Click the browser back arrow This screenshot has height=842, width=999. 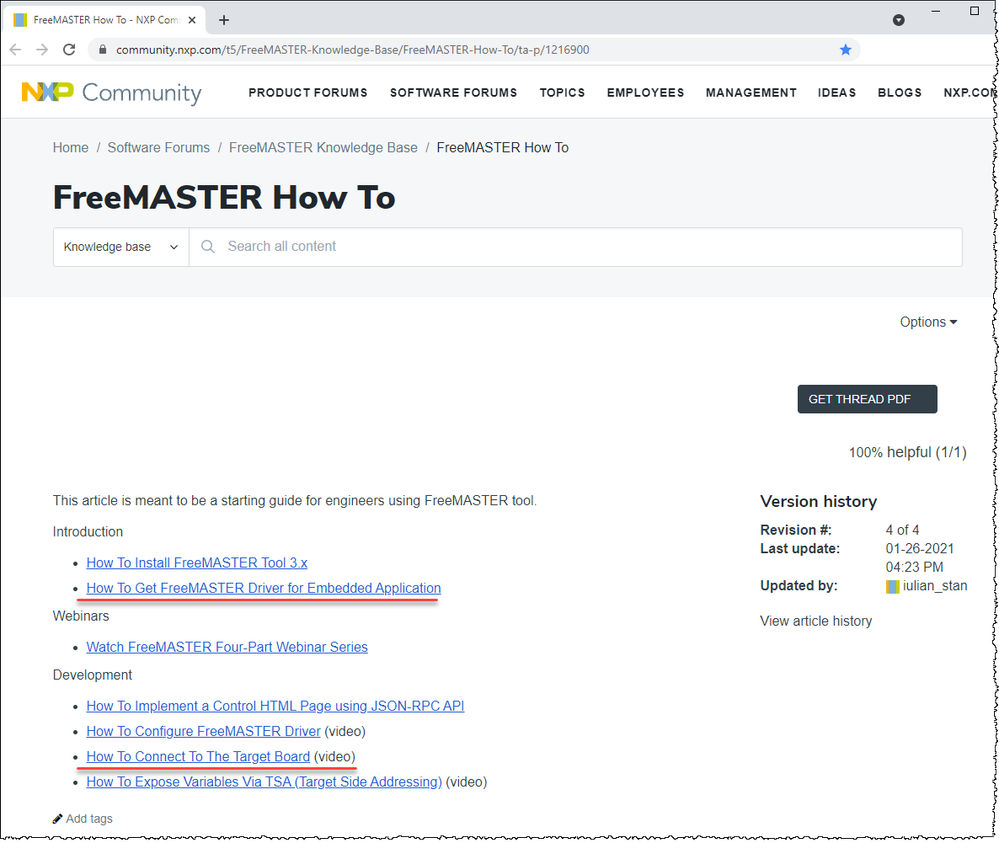(15, 49)
